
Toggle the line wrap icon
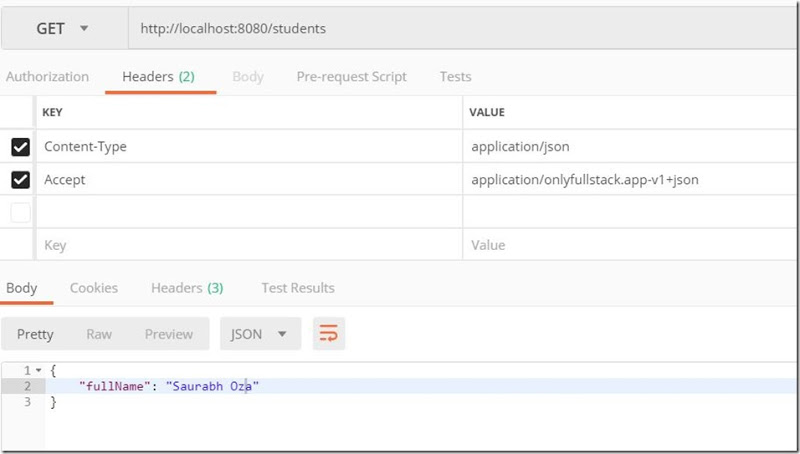(329, 334)
